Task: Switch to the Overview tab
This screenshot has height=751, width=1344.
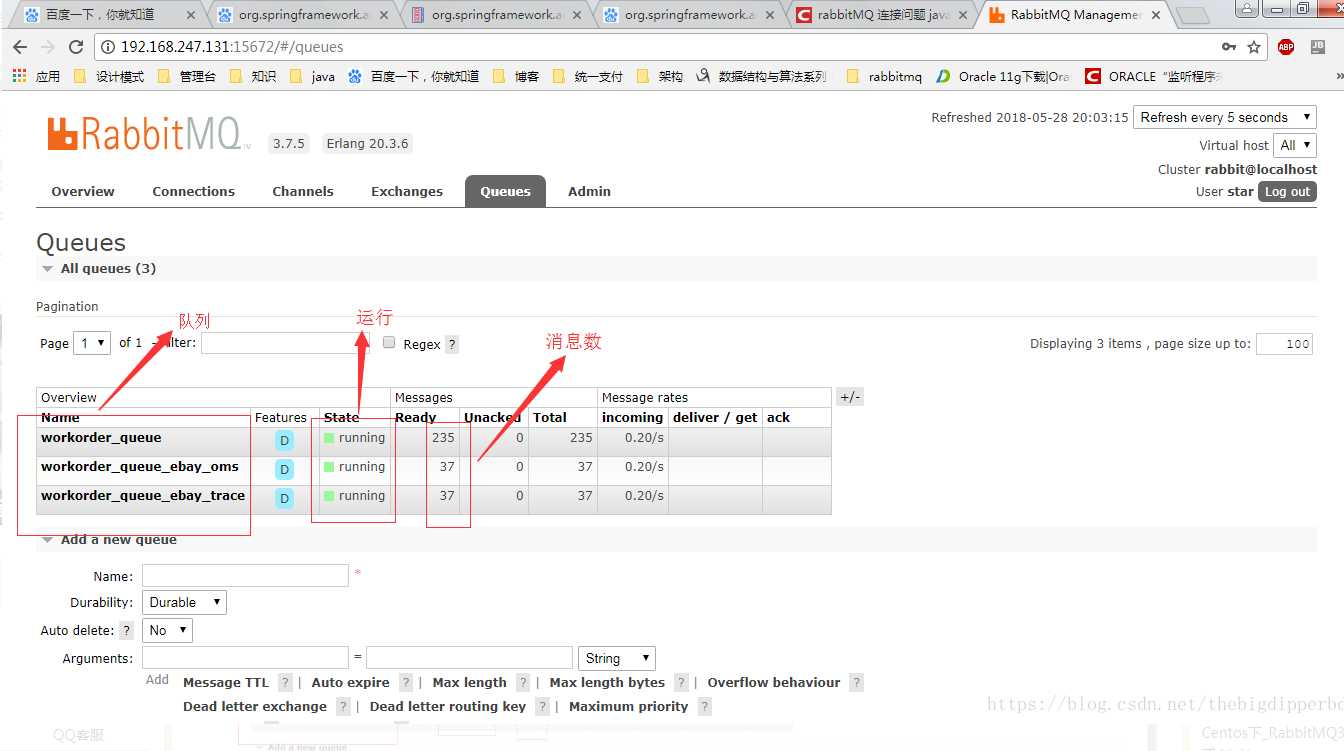Action: point(83,192)
